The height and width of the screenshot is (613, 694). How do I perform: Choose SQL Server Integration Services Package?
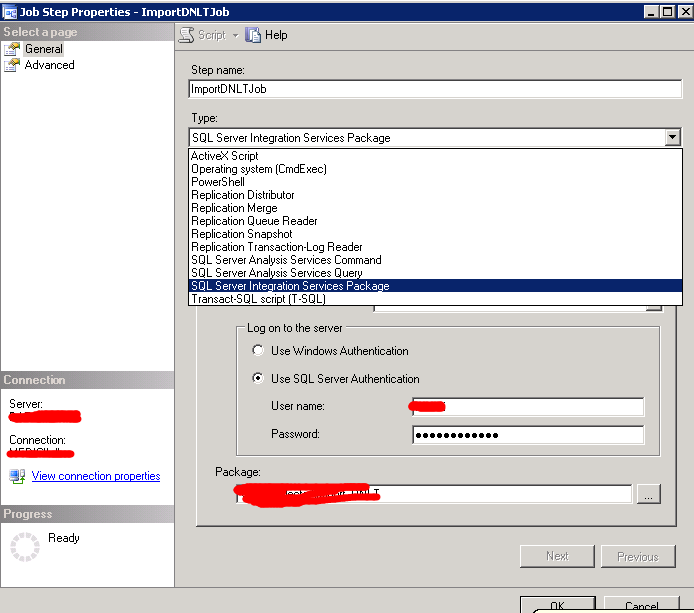(x=436, y=286)
